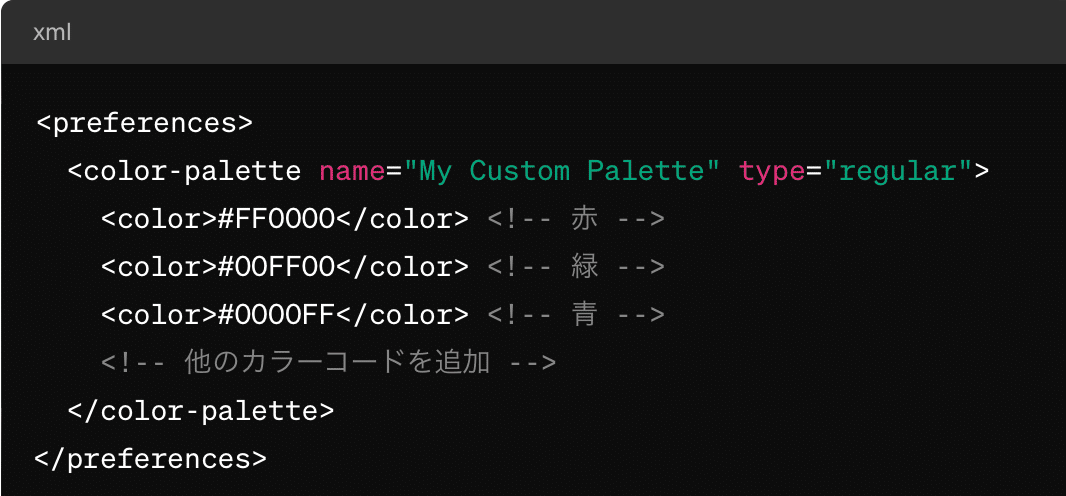Click the xml language label in header

[x=52, y=33]
